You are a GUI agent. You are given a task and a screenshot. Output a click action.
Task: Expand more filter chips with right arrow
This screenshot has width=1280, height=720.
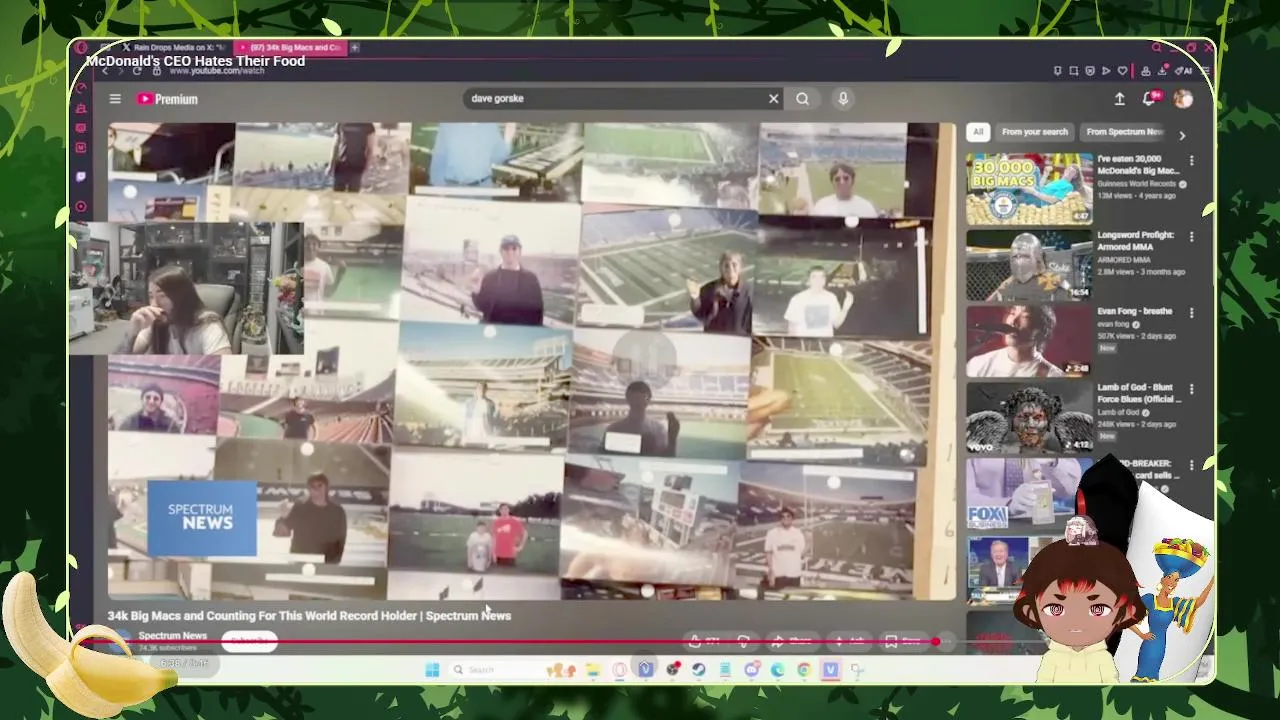[x=1182, y=134]
